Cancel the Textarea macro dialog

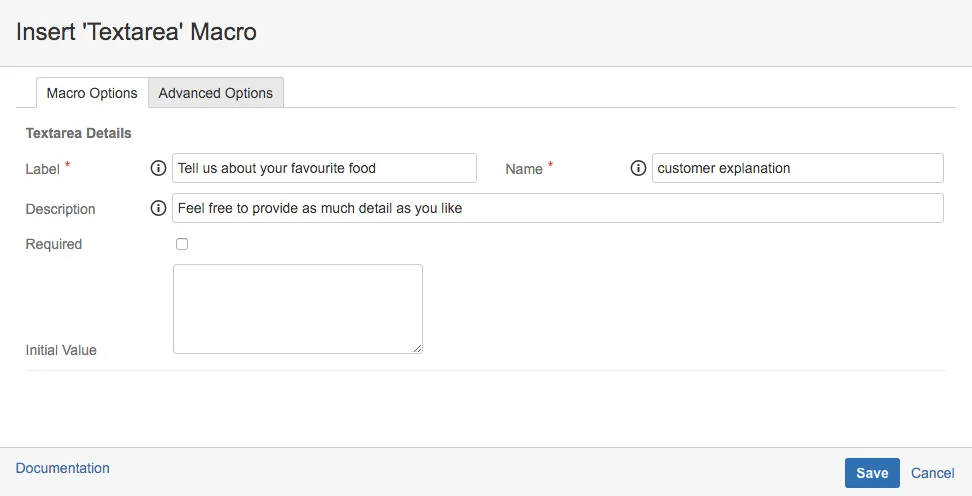pos(932,473)
